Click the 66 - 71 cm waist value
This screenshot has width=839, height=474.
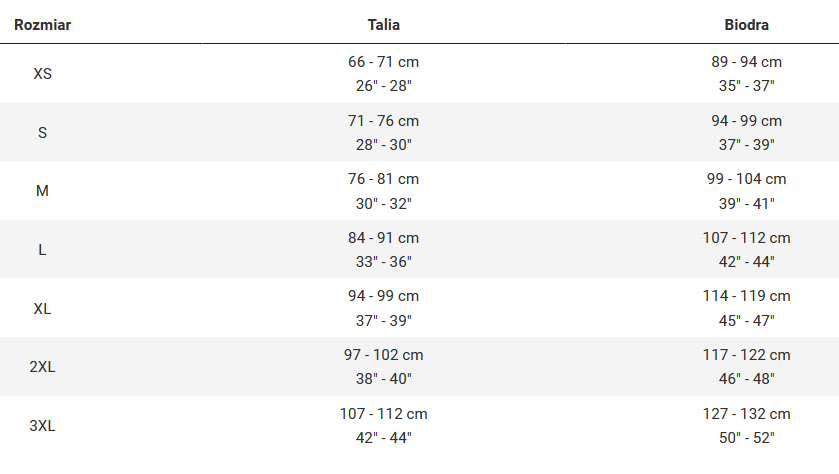tap(383, 62)
